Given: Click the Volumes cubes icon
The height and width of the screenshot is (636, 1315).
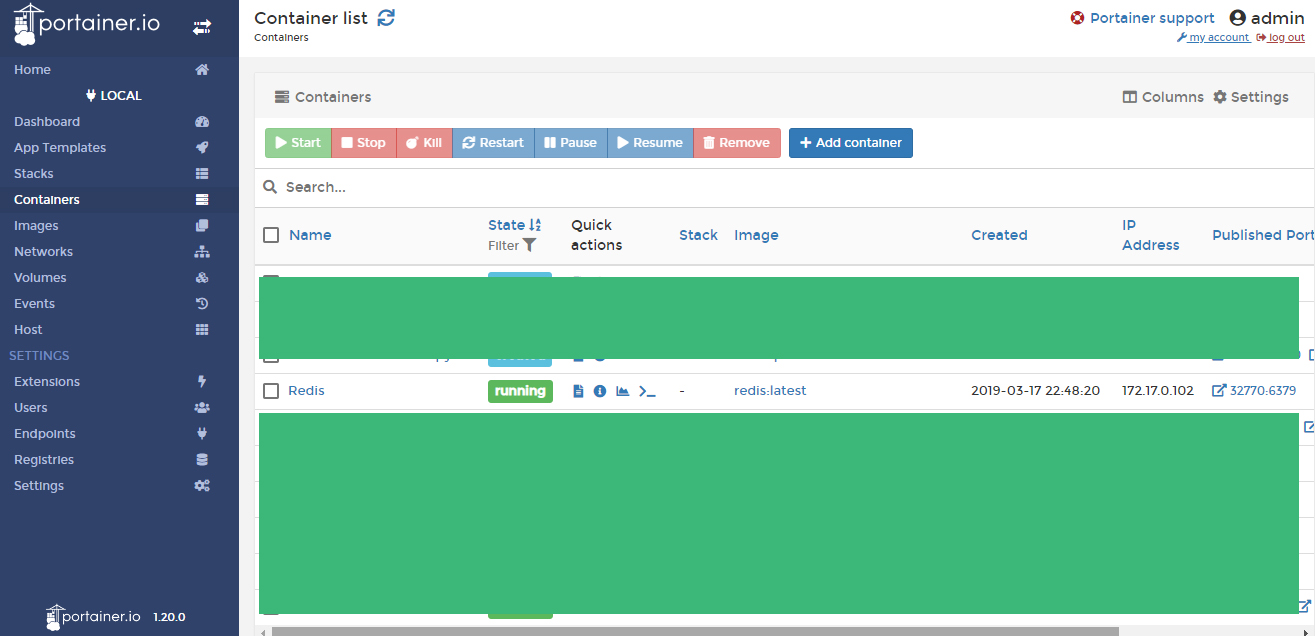Looking at the screenshot, I should (x=202, y=278).
